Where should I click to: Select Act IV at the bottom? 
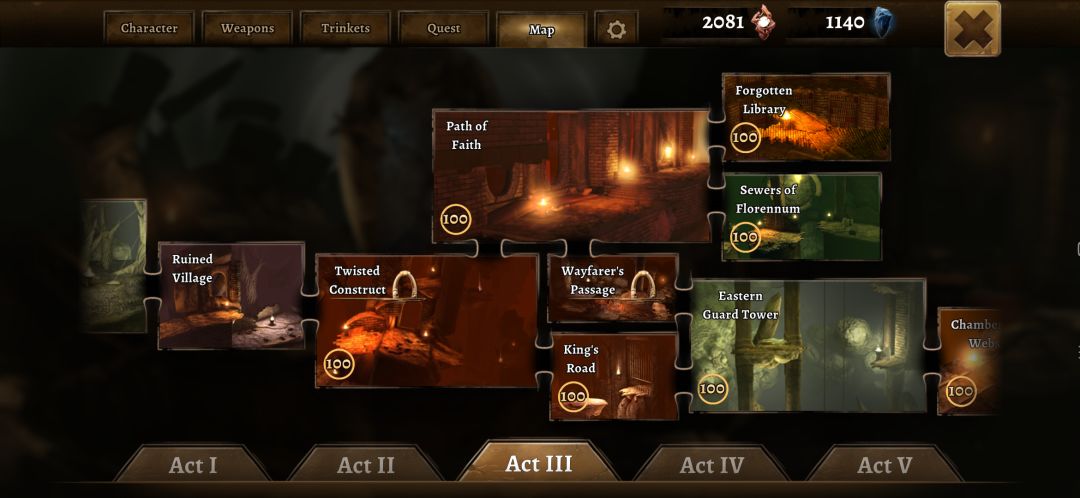(x=712, y=464)
